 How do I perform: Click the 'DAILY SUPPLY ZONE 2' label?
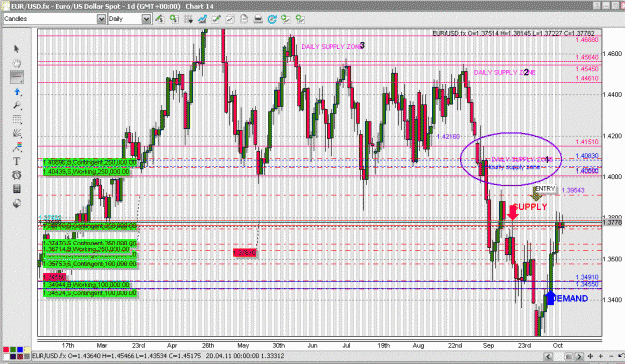click(x=505, y=72)
